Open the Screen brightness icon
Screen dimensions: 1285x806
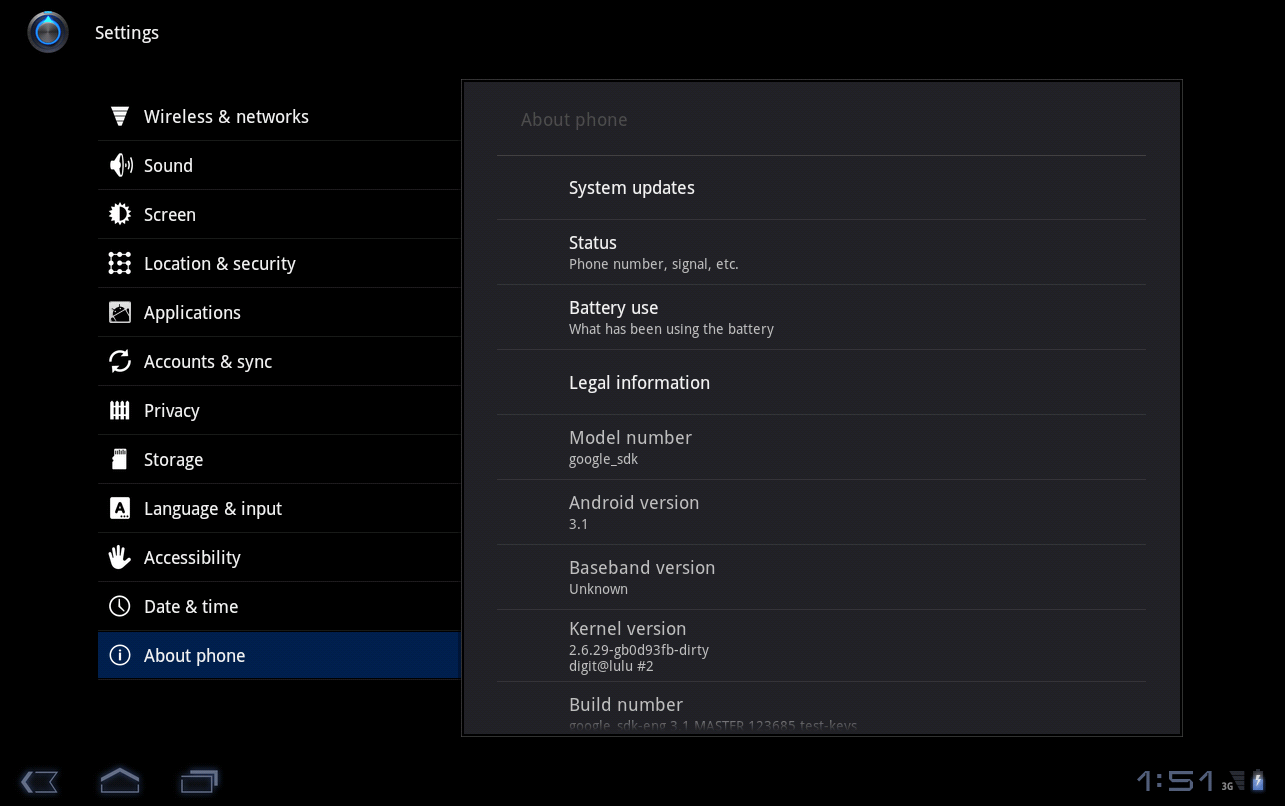[x=120, y=214]
